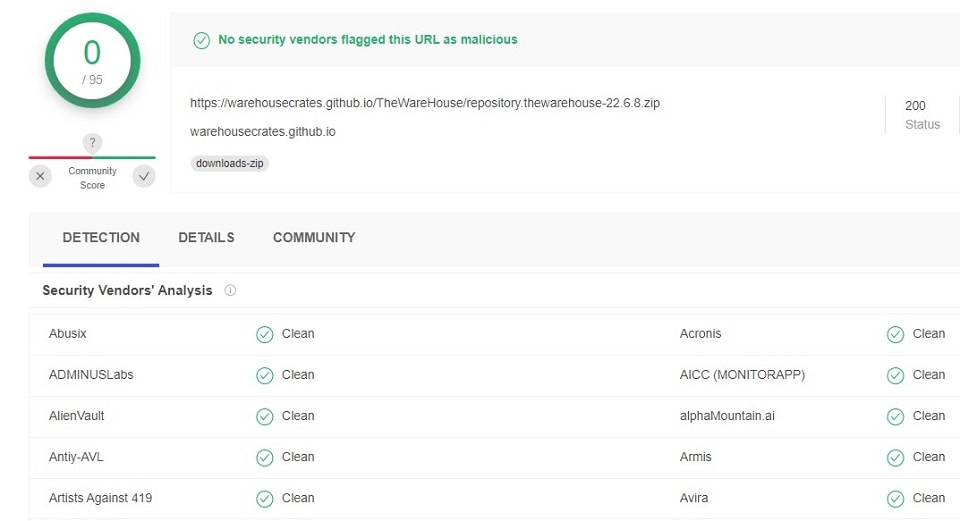Click the community score red-green bar
The image size is (960, 521).
coord(92,157)
